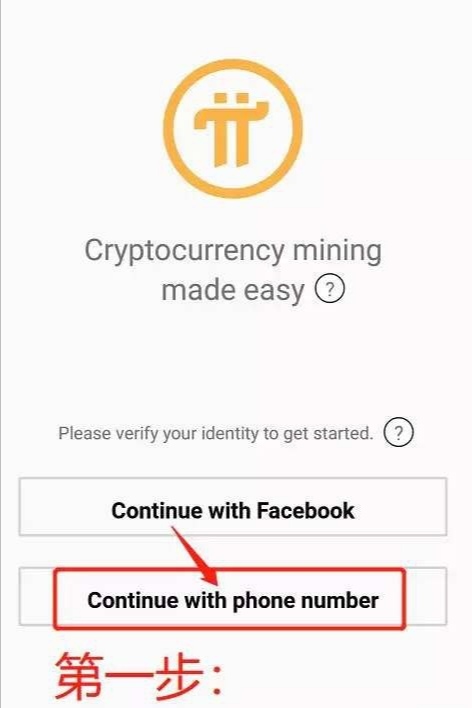Screen dimensions: 472x708
Task: Click the 'made easy' text line
Action: pyautogui.click(x=233, y=290)
